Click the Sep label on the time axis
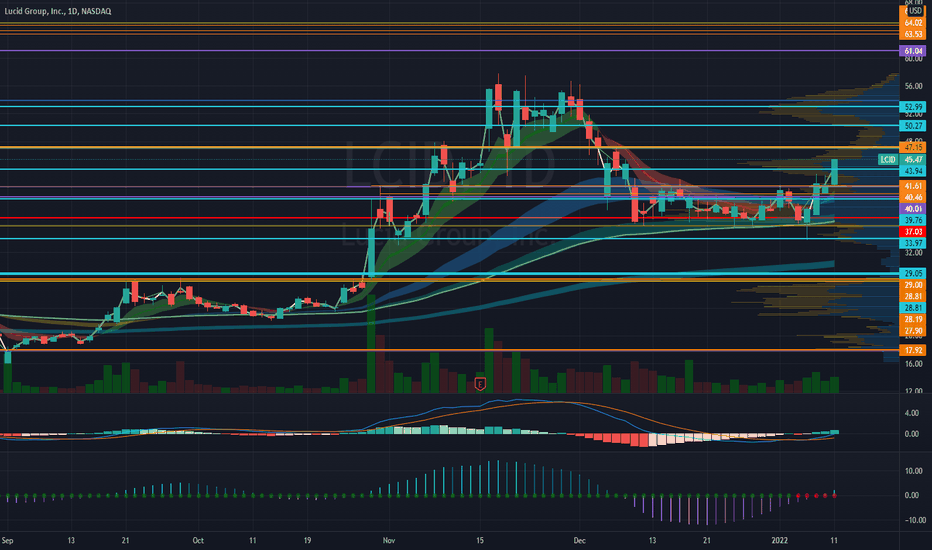The height and width of the screenshot is (550, 932). (7, 540)
